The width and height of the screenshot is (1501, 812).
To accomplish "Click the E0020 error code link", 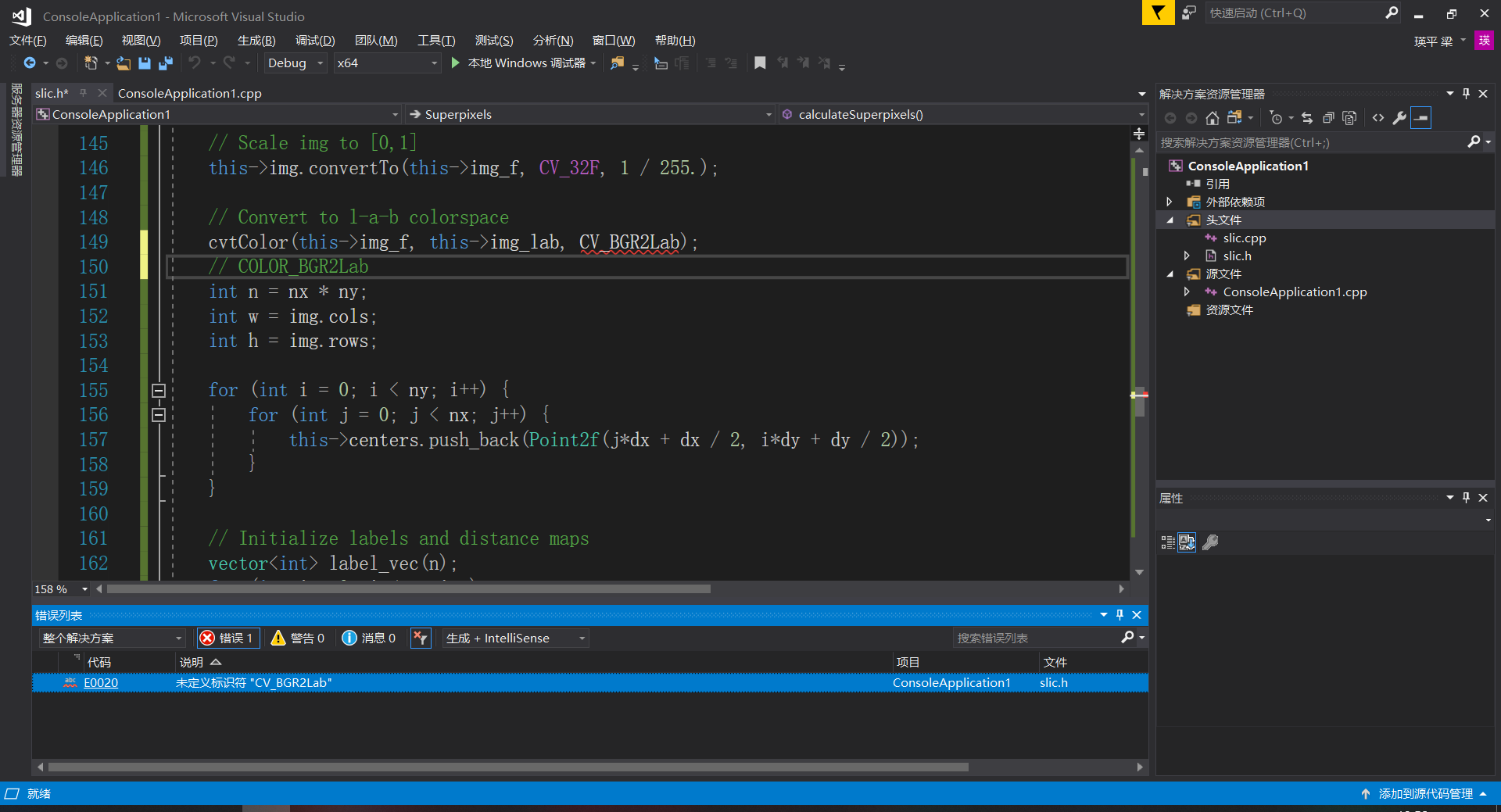I will click(x=101, y=682).
